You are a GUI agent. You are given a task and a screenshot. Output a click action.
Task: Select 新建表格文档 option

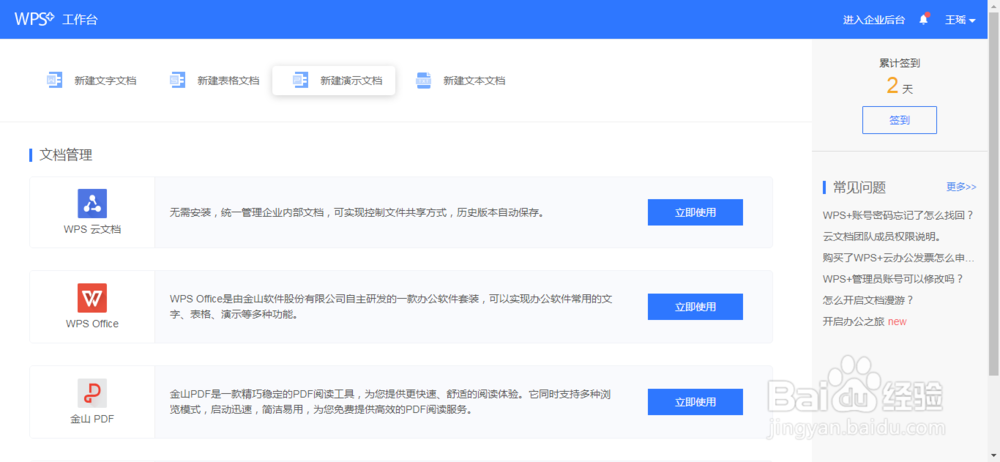coord(228,81)
